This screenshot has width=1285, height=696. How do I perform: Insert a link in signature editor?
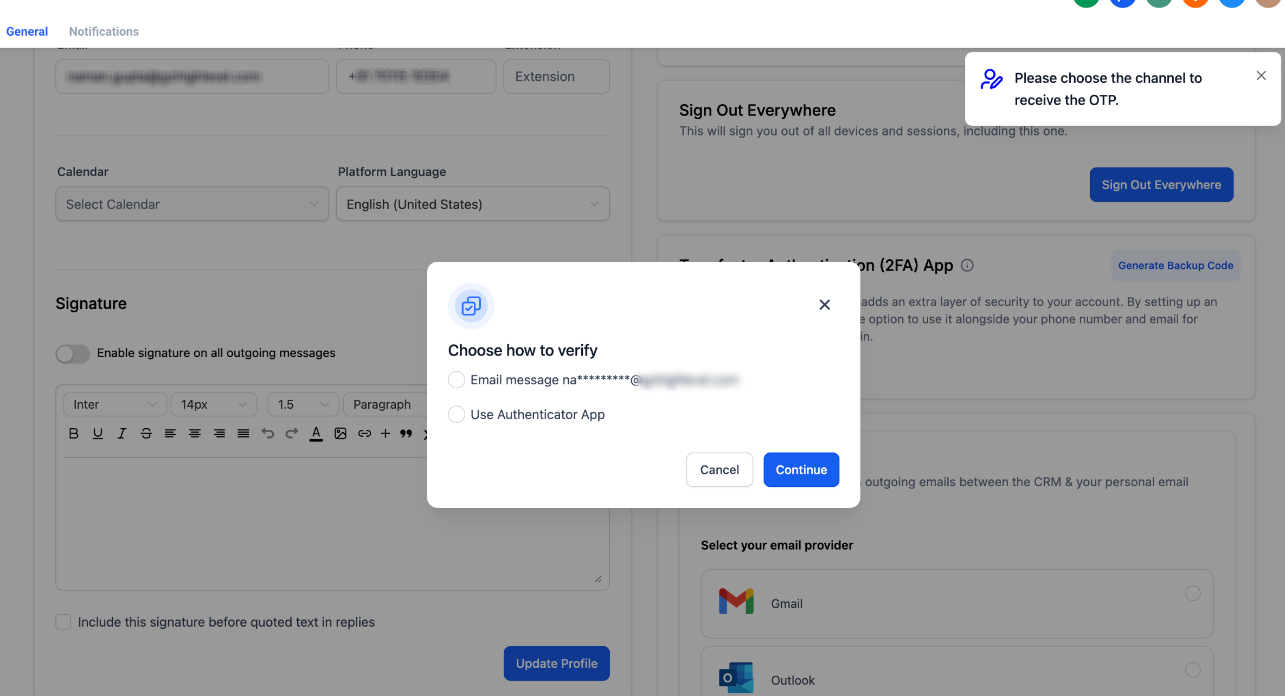[365, 434]
